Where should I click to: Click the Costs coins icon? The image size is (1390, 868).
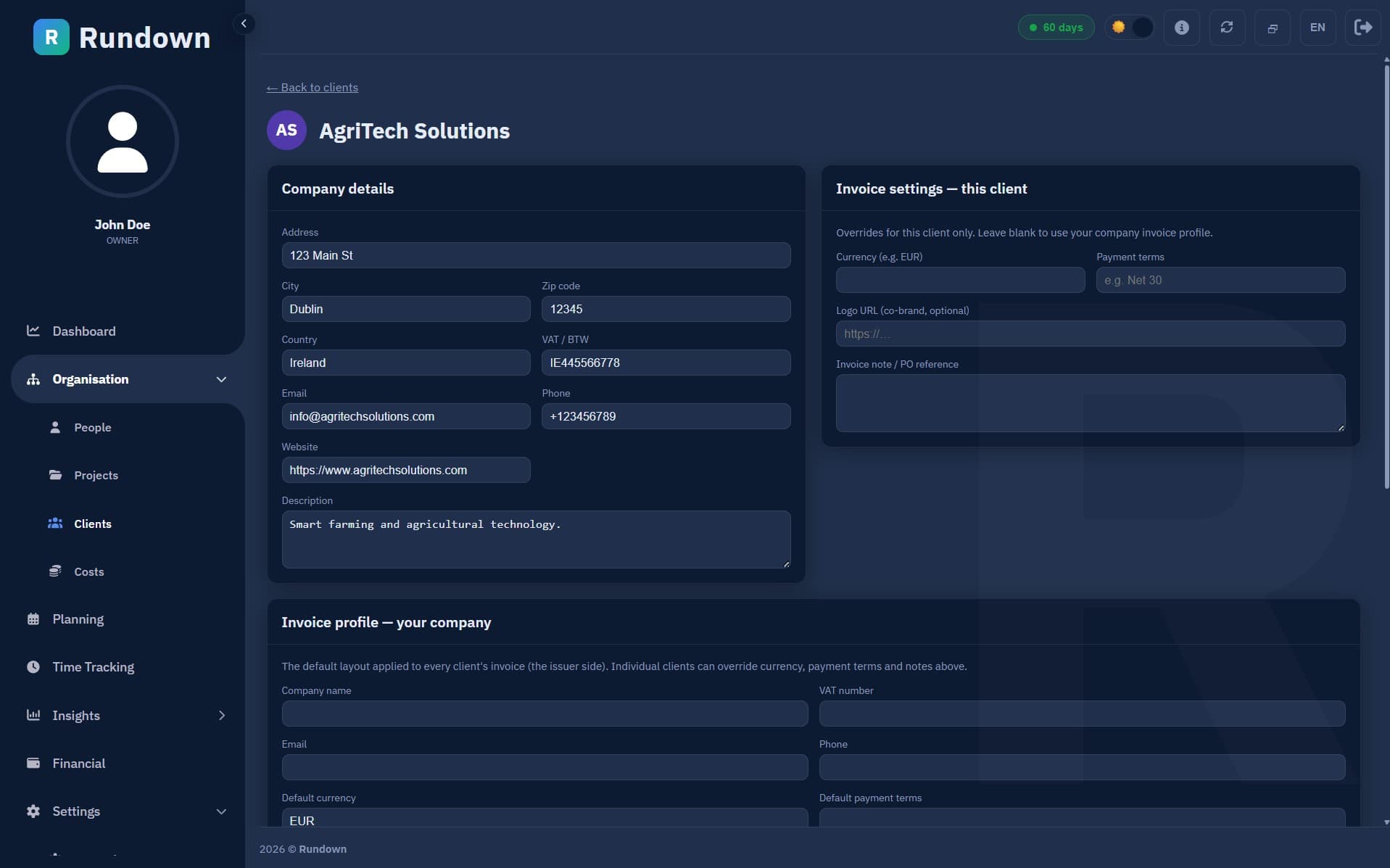[x=55, y=571]
